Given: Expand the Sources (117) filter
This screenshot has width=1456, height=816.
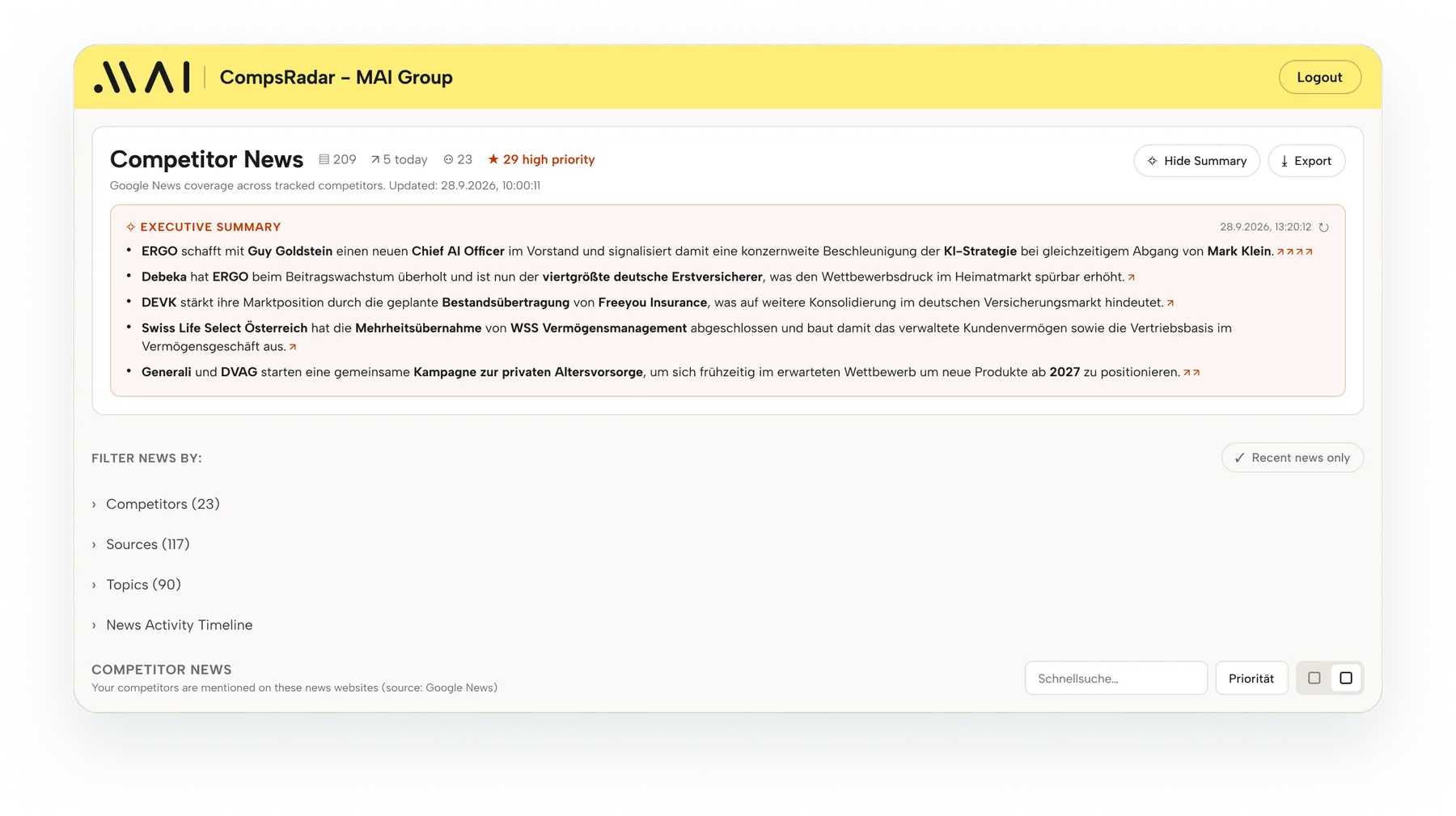Looking at the screenshot, I should [141, 544].
